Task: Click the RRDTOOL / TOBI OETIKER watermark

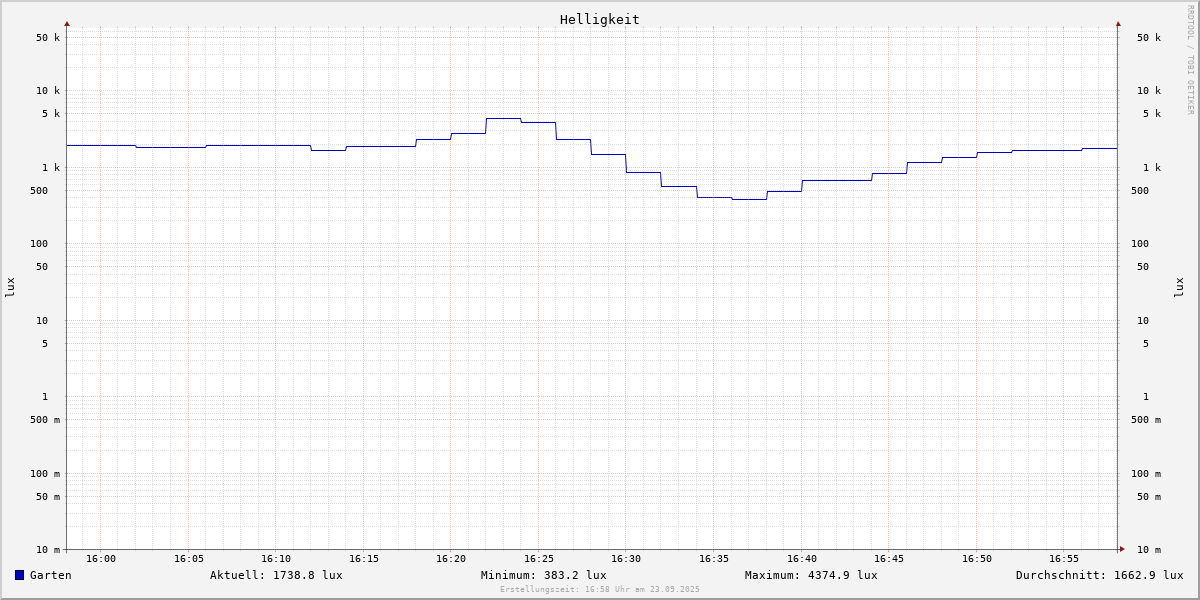Action: coord(1190,60)
